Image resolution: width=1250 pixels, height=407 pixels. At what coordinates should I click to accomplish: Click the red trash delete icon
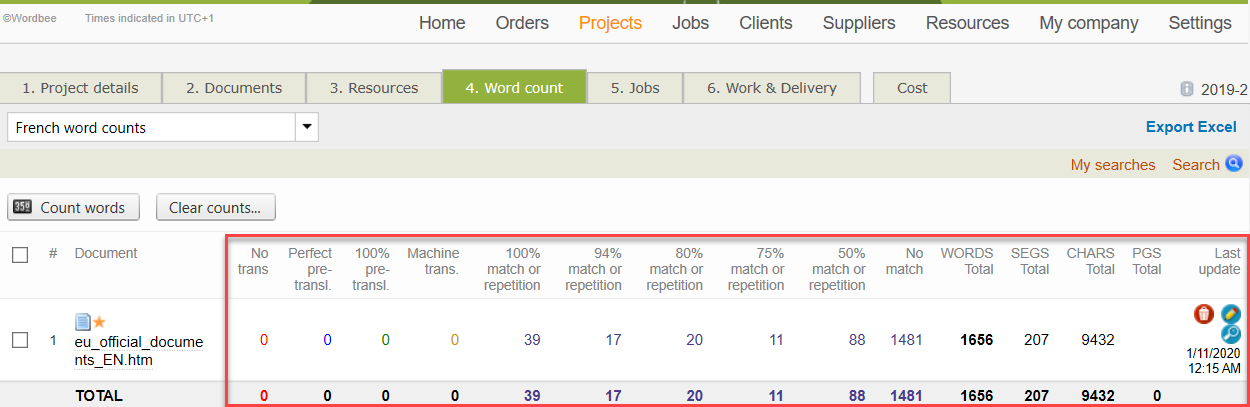[x=1204, y=314]
